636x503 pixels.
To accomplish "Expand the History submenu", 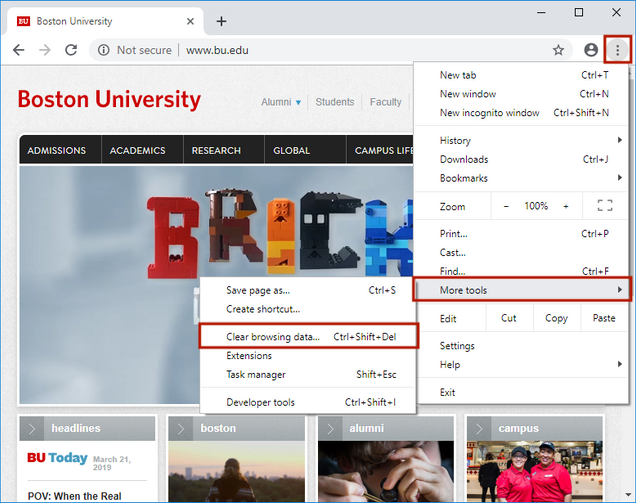I will [x=524, y=141].
